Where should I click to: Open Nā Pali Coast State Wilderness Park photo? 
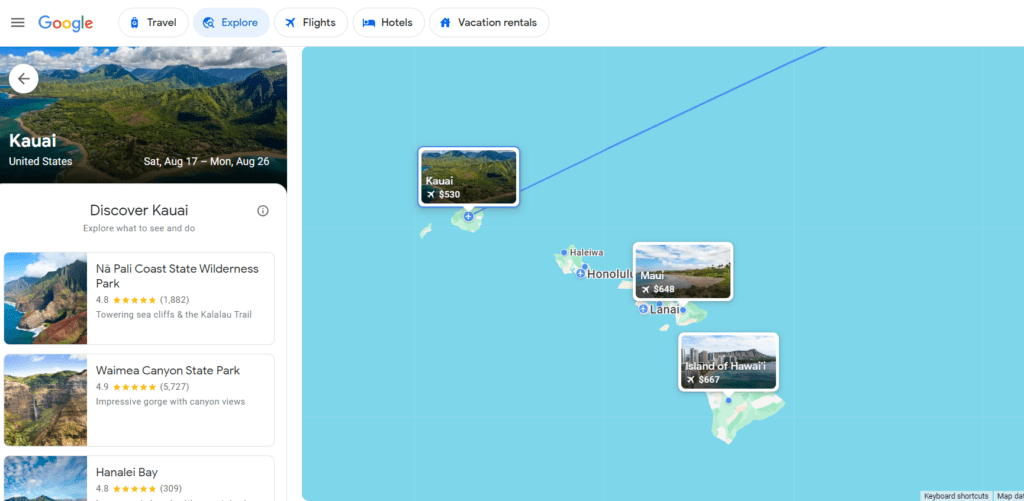46,299
